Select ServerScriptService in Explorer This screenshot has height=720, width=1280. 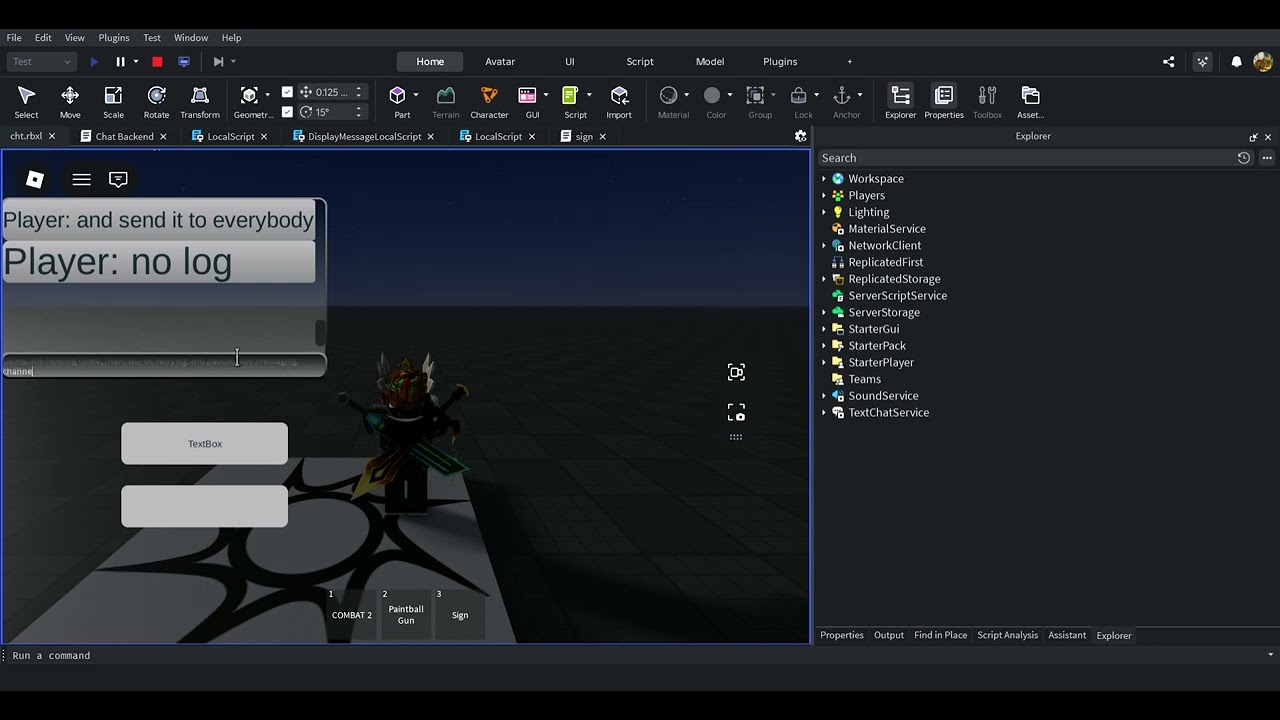[x=897, y=296]
